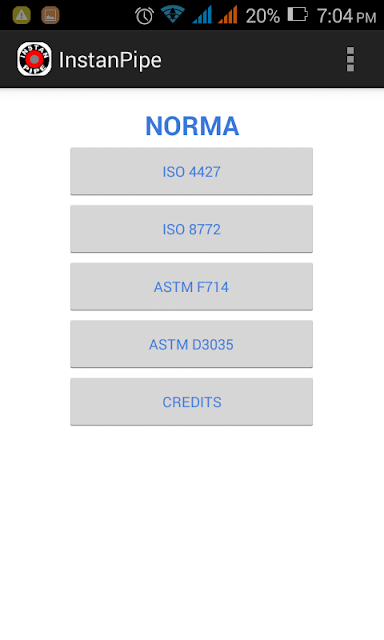Choose the ASTM D3035 norm

pyautogui.click(x=191, y=344)
